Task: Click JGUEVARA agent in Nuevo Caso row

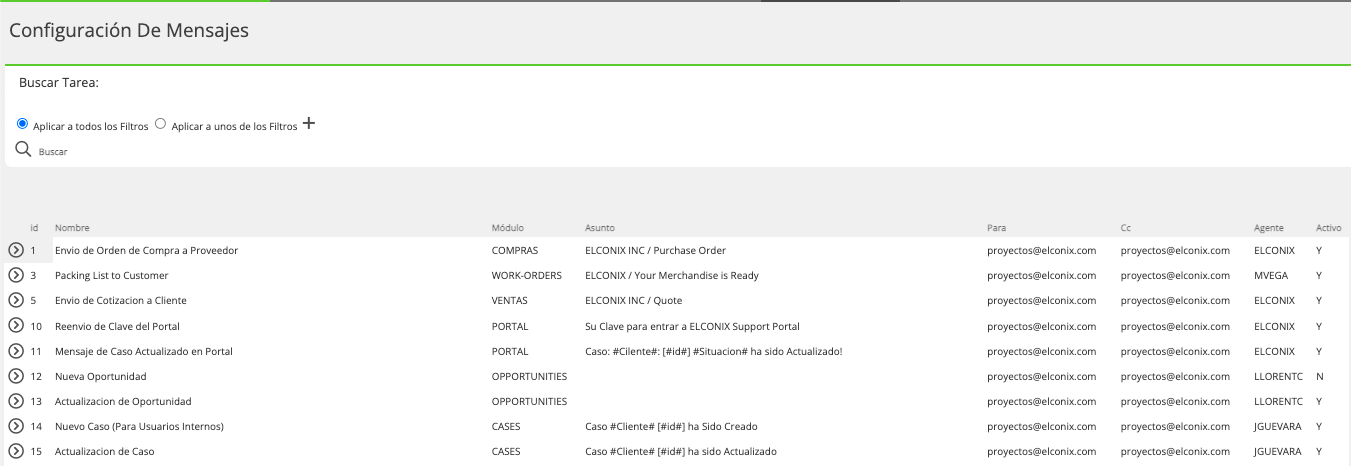Action: point(1278,426)
